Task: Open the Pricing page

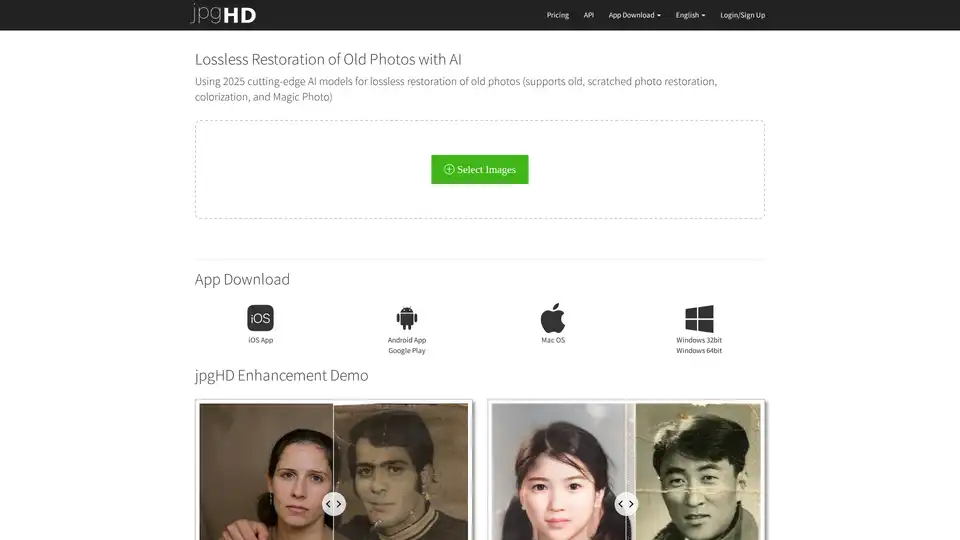Action: [x=558, y=15]
